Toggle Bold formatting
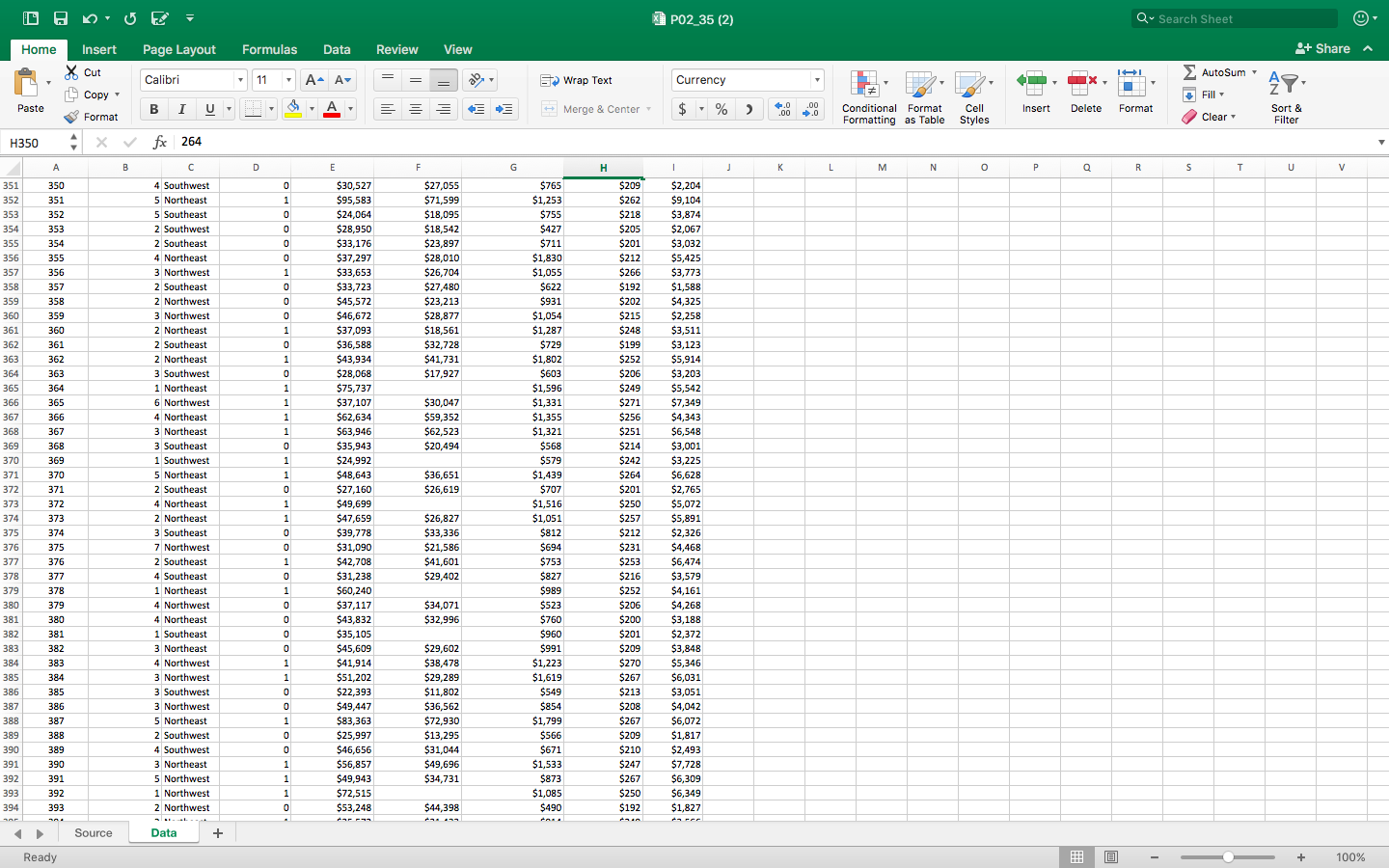This screenshot has width=1389, height=868. (x=153, y=109)
